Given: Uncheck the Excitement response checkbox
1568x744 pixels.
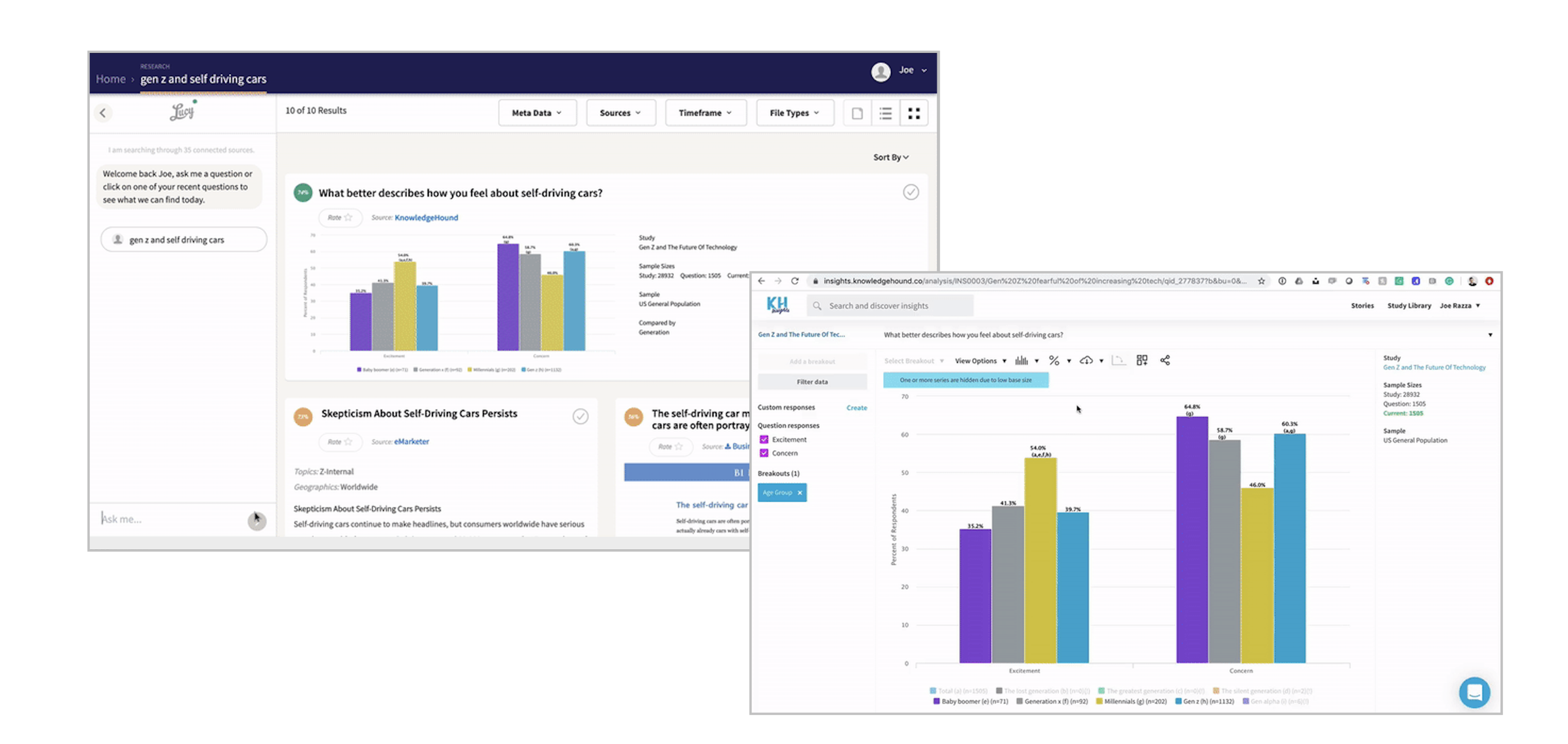Looking at the screenshot, I should tap(764, 440).
